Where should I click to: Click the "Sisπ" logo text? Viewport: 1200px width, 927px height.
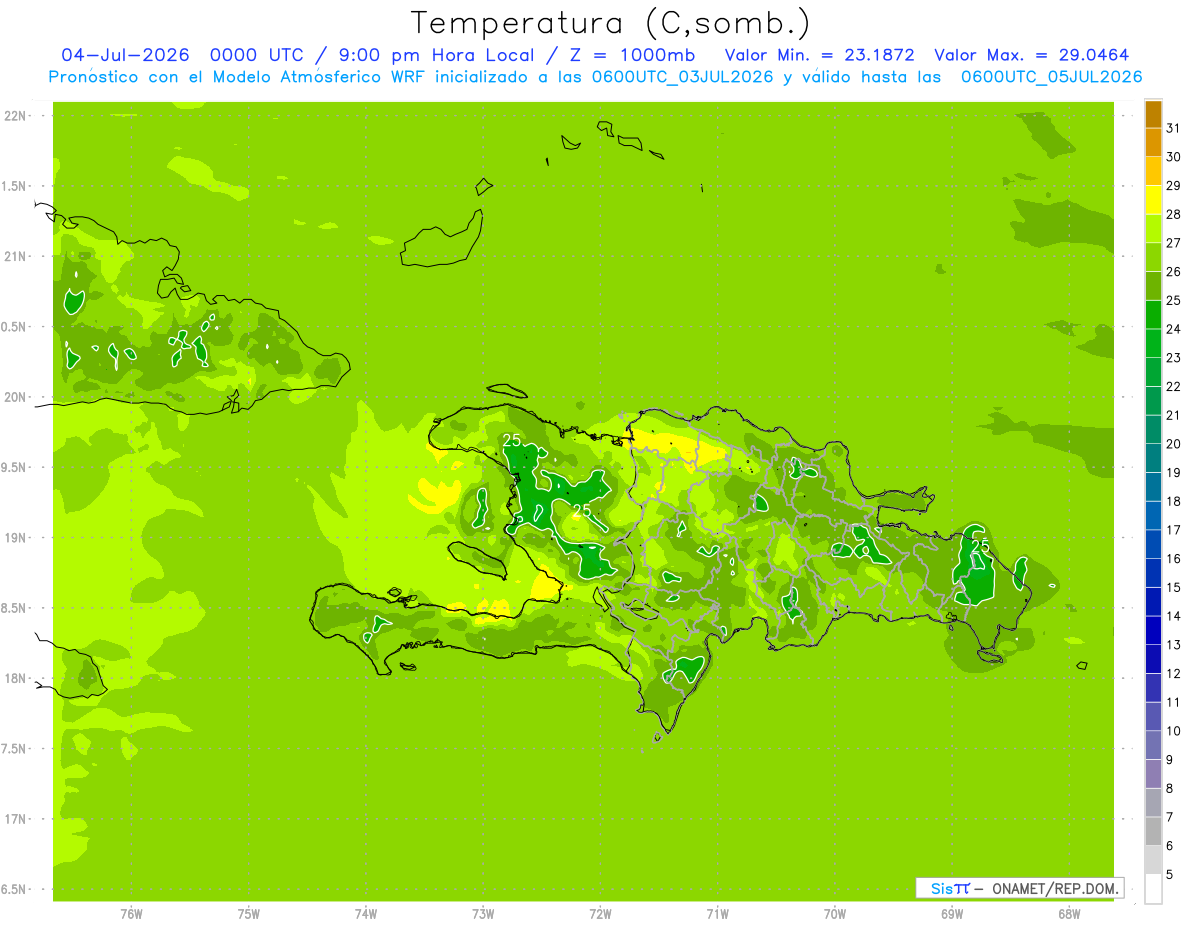tap(950, 888)
